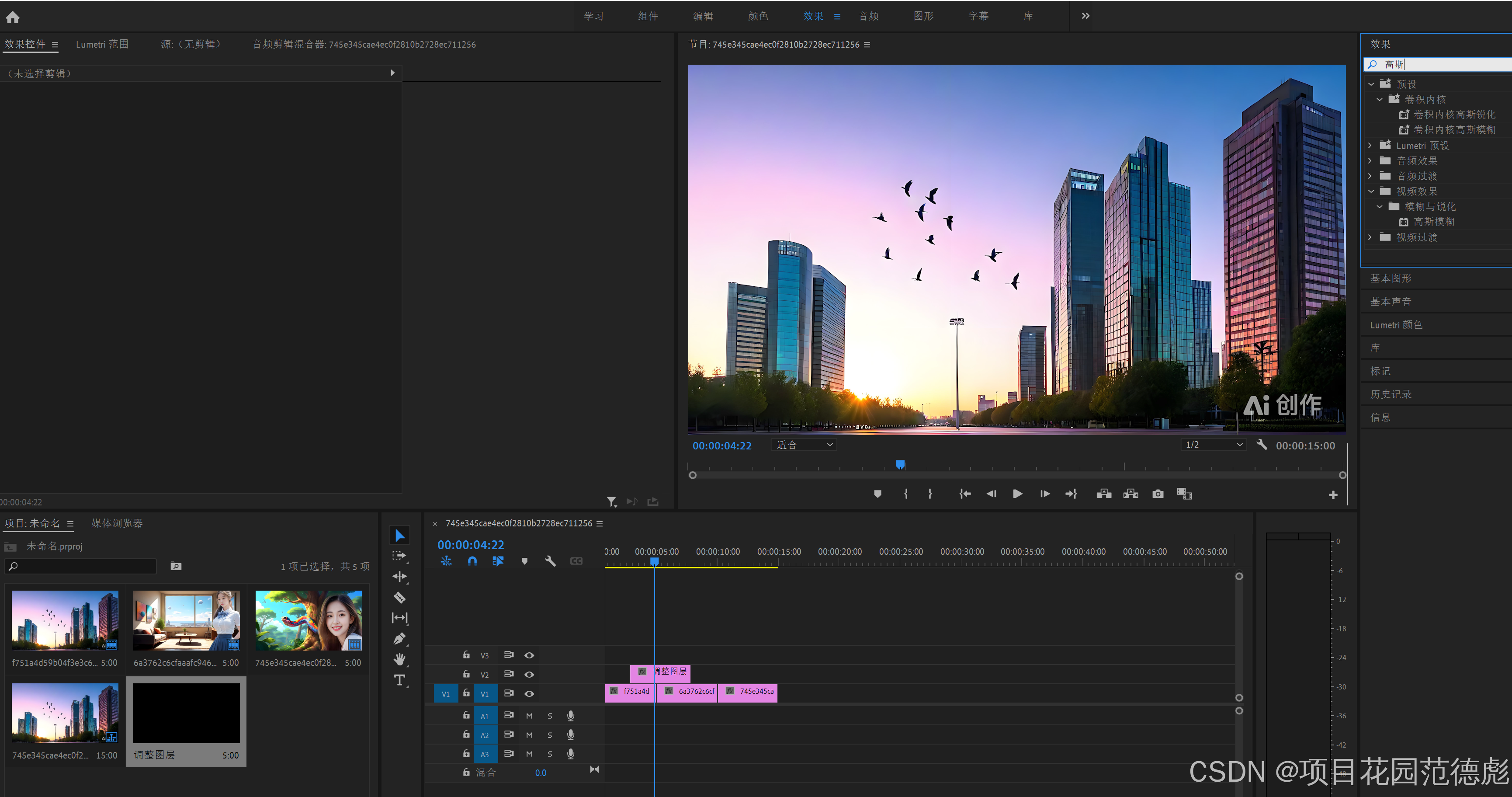Image resolution: width=1512 pixels, height=797 pixels.
Task: Open the 媒体浏览器 panel tab
Action: click(x=117, y=523)
